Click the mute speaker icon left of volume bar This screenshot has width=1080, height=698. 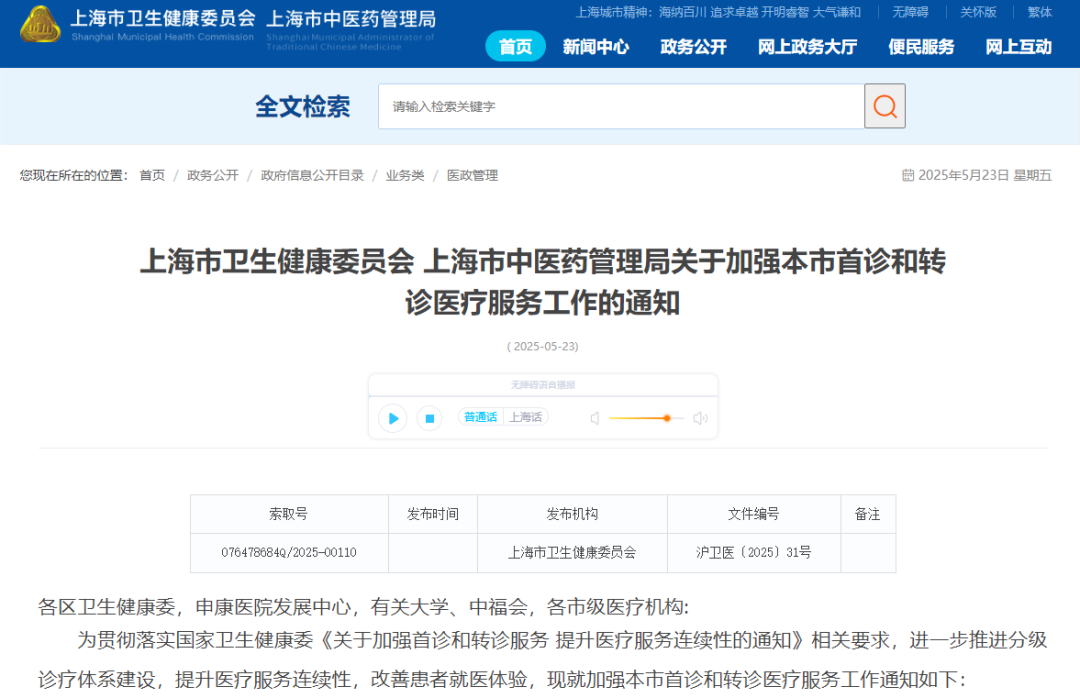tap(598, 418)
